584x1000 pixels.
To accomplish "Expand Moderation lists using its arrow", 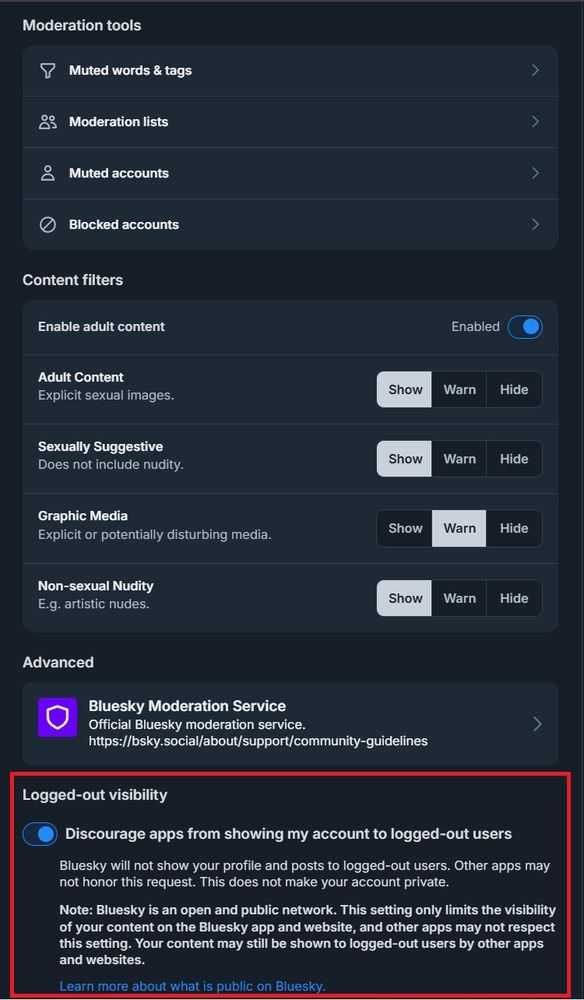I will pyautogui.click(x=536, y=122).
